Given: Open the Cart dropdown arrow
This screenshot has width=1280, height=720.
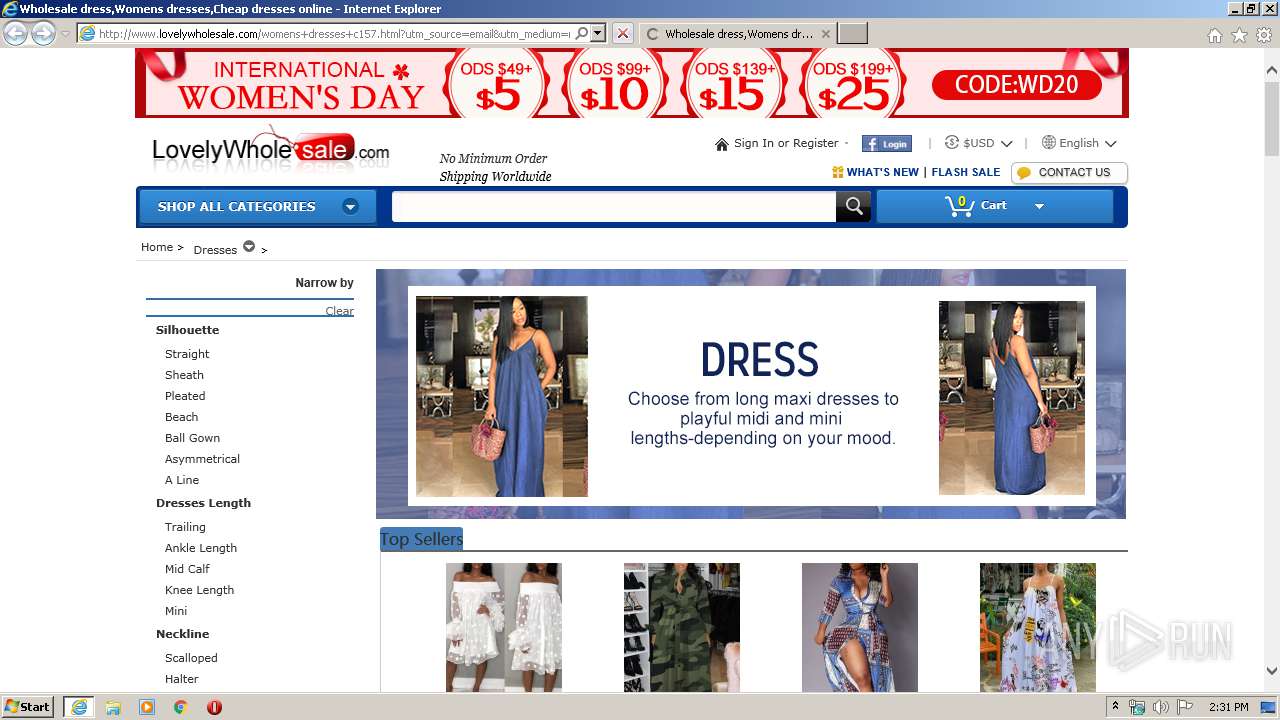Looking at the screenshot, I should click(1039, 206).
